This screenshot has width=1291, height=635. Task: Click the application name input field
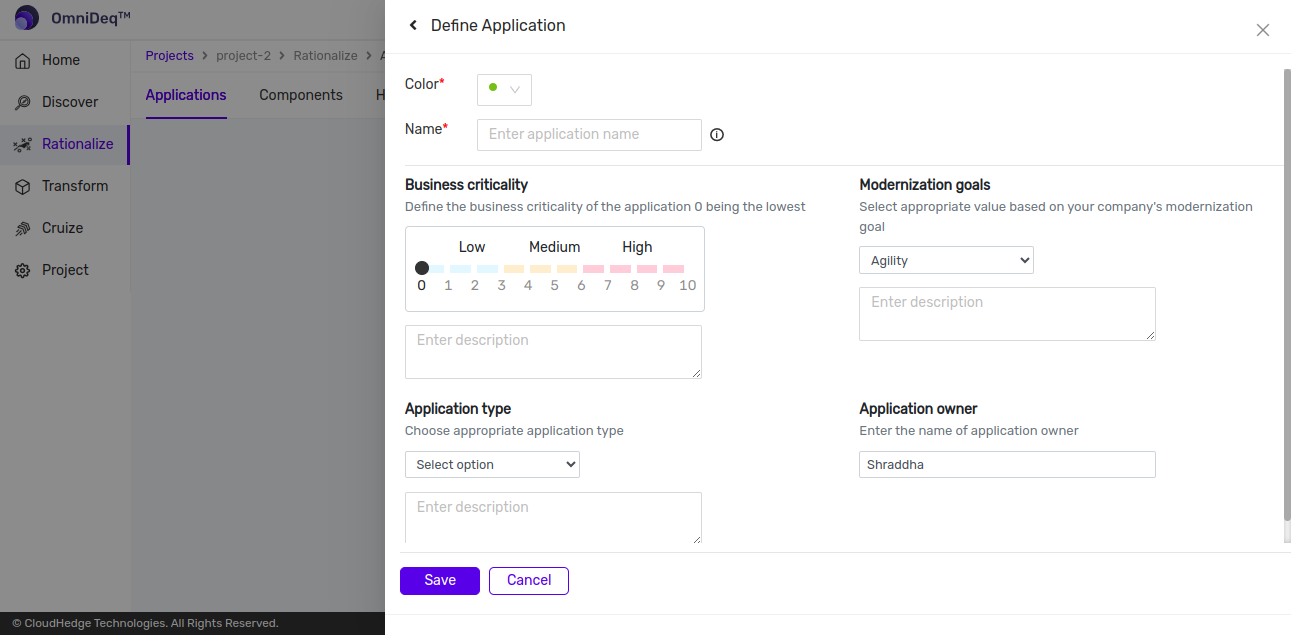(589, 135)
